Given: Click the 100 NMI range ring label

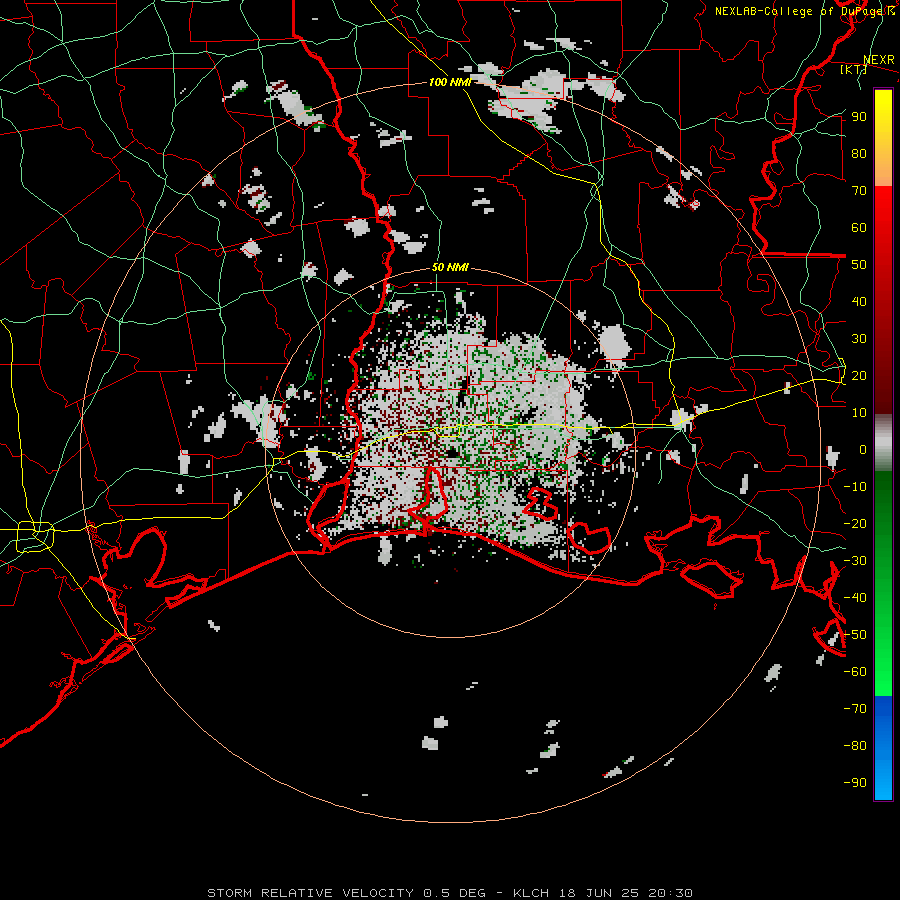Looking at the screenshot, I should (x=449, y=82).
